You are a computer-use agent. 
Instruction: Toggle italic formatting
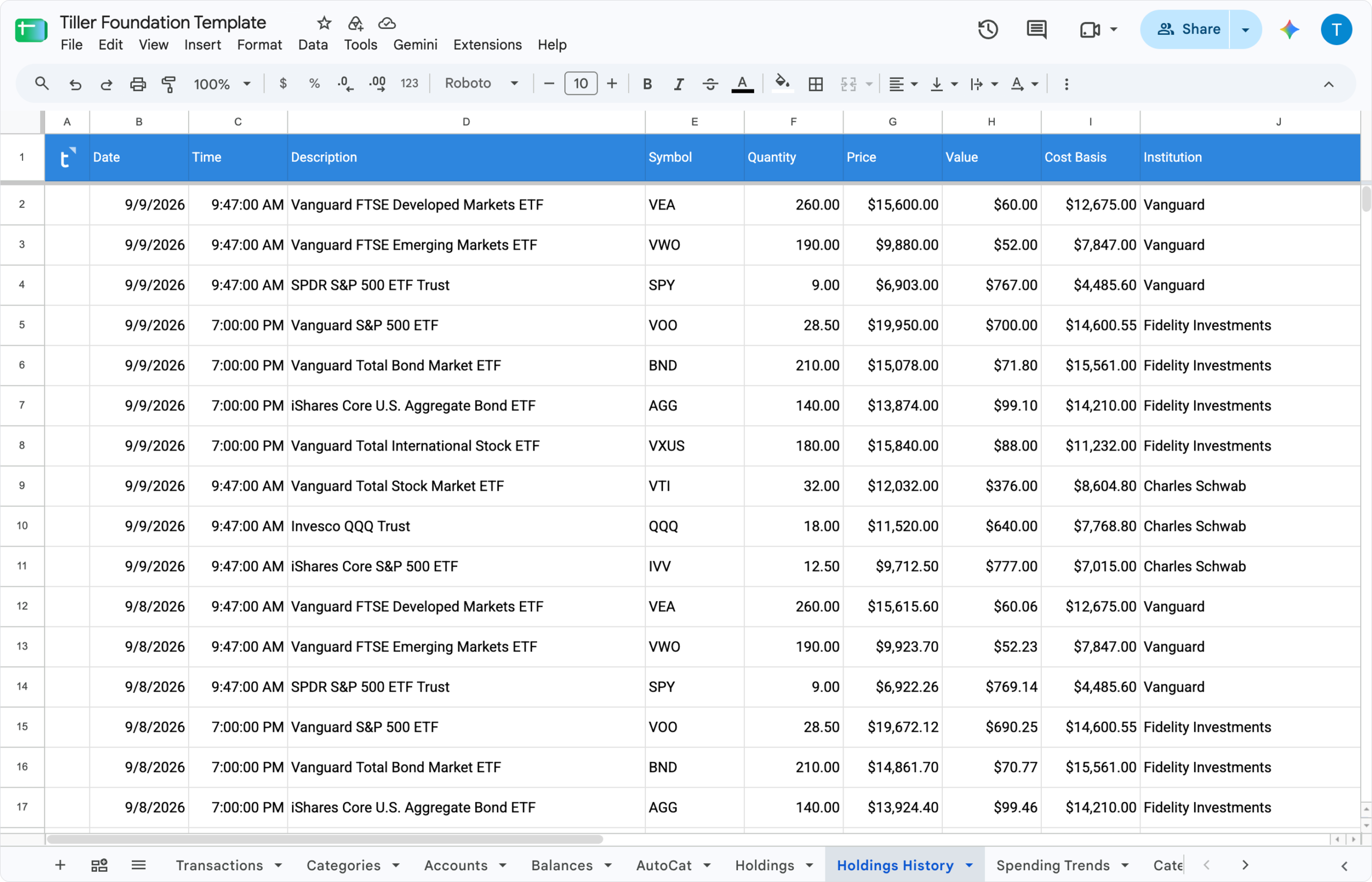(x=679, y=84)
